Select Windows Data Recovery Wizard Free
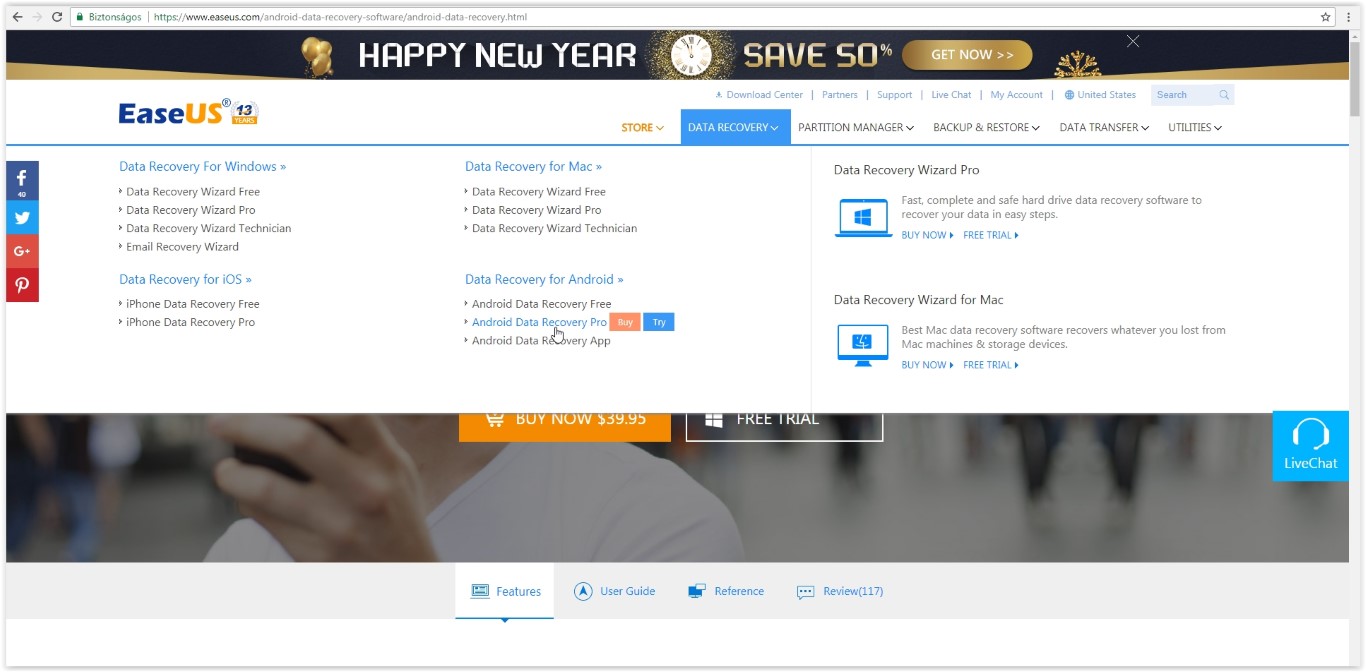The width and height of the screenshot is (1366, 672). (193, 192)
